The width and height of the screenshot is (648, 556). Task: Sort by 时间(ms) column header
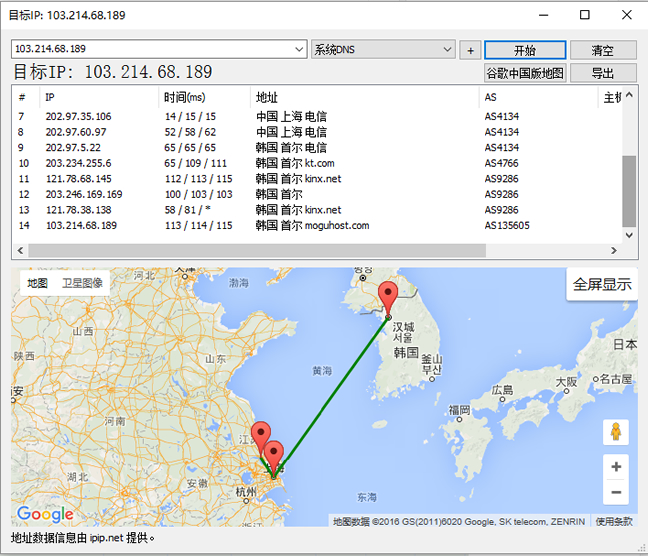point(185,97)
